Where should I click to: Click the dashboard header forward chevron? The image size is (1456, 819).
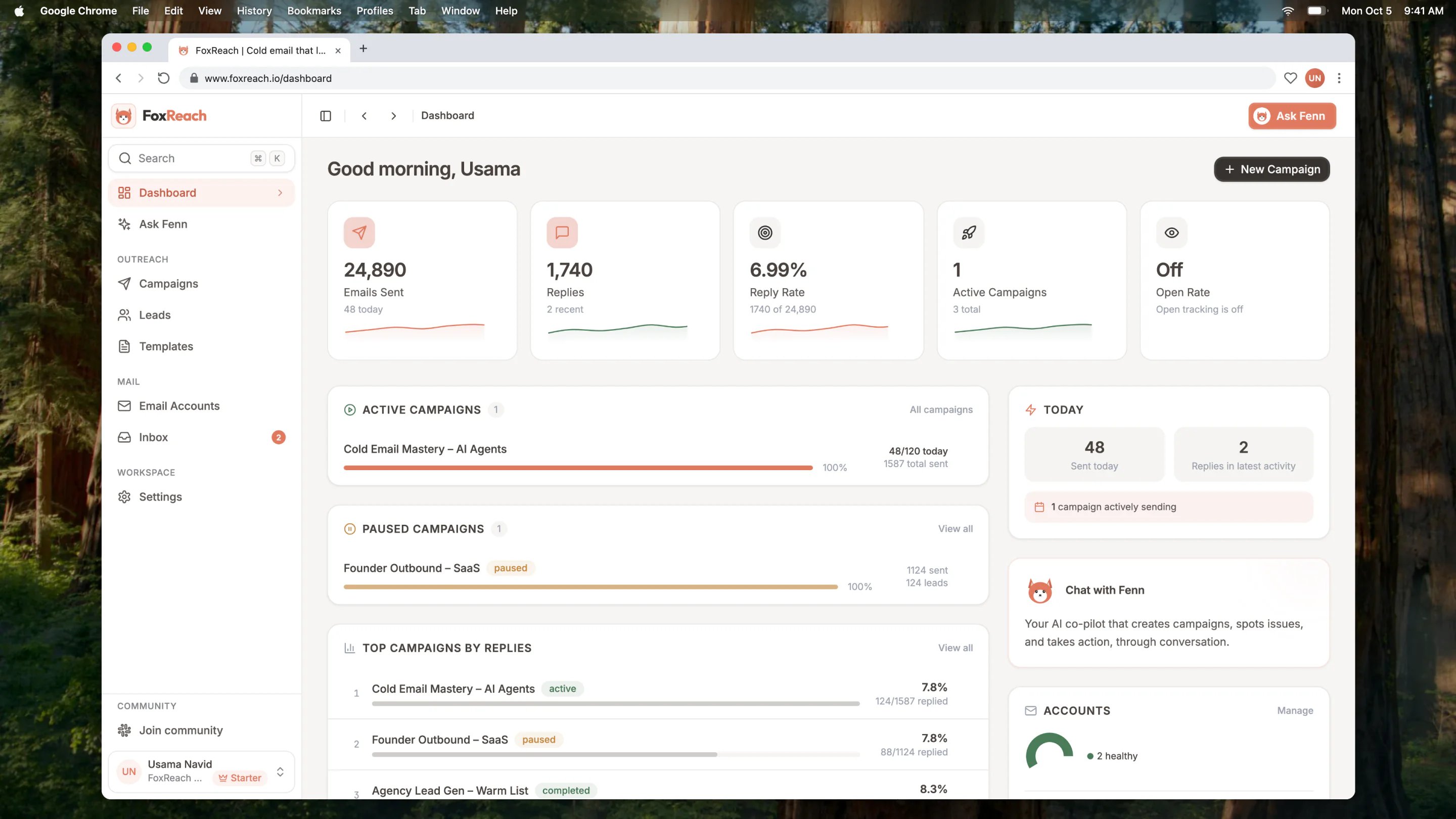pyautogui.click(x=393, y=116)
